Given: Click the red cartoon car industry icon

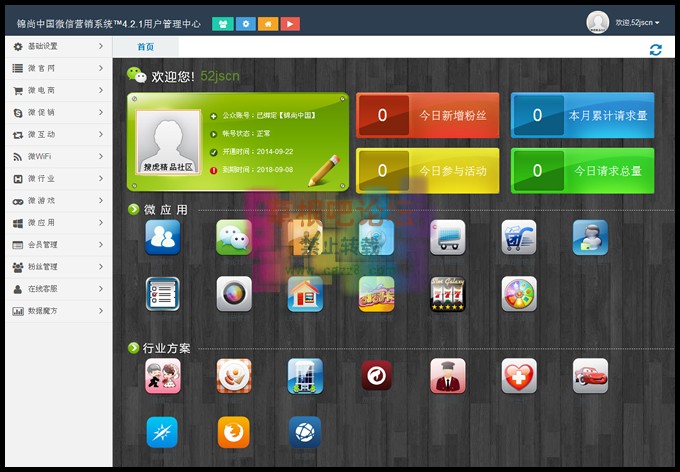Looking at the screenshot, I should pyautogui.click(x=590, y=376).
